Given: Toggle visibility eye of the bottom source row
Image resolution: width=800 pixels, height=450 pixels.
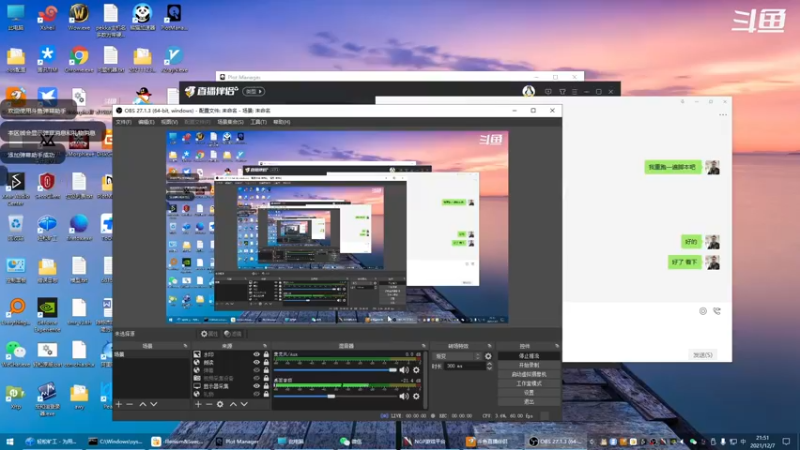Looking at the screenshot, I should coord(257,394).
